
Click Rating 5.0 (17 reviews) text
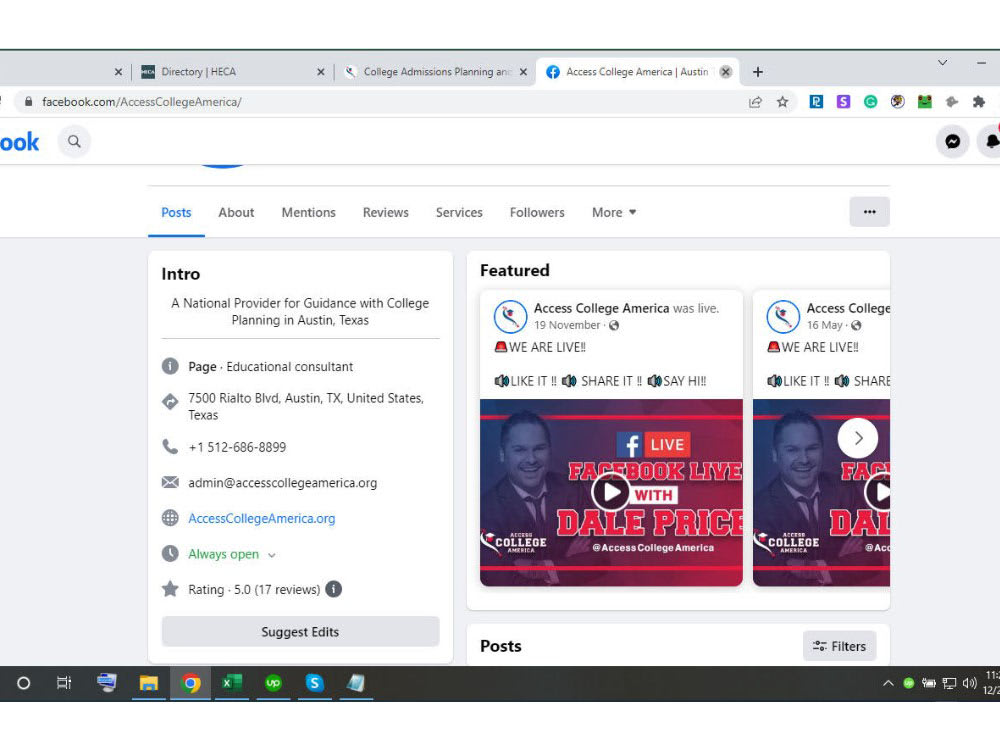[x=254, y=589]
